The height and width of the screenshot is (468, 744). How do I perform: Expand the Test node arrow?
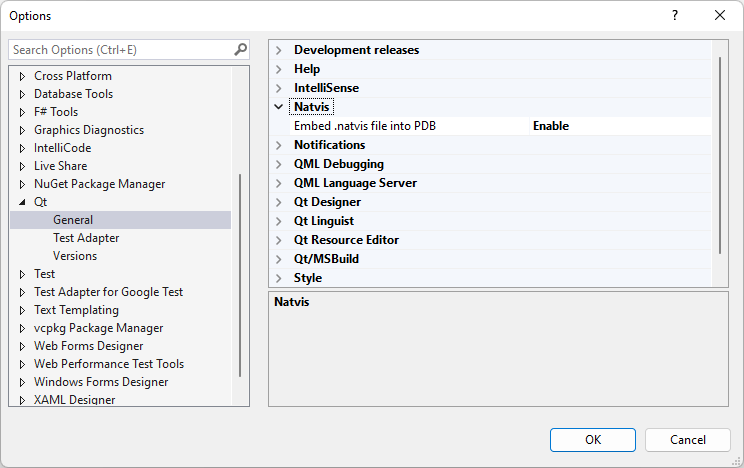[x=22, y=274]
